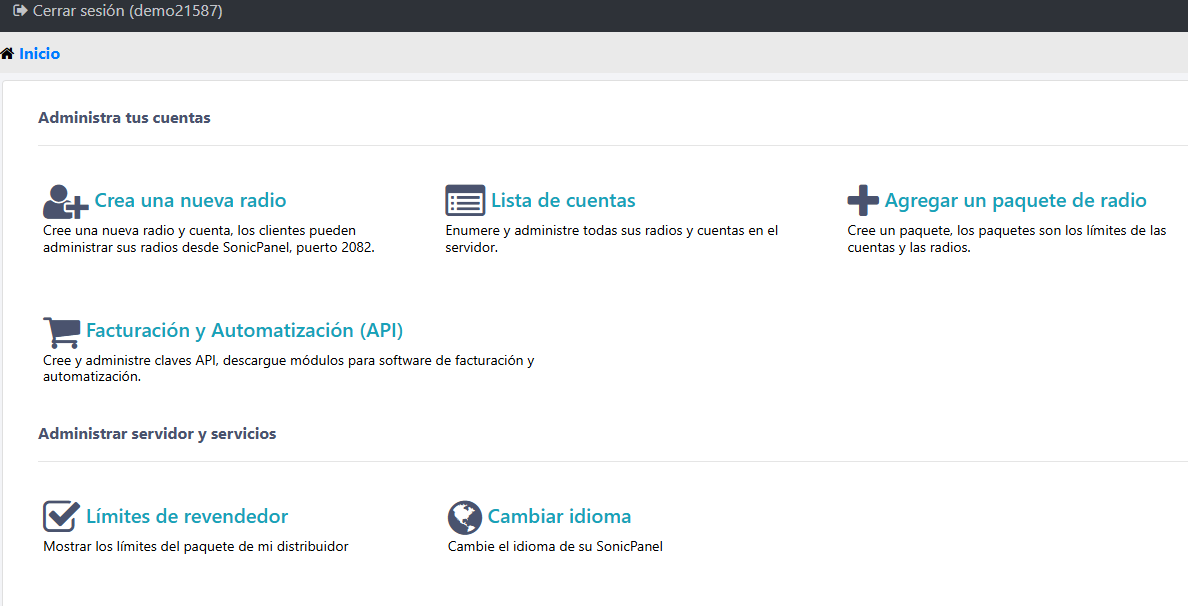The width and height of the screenshot is (1188, 606).
Task: Open Crea una nueva radio
Action: (x=190, y=200)
